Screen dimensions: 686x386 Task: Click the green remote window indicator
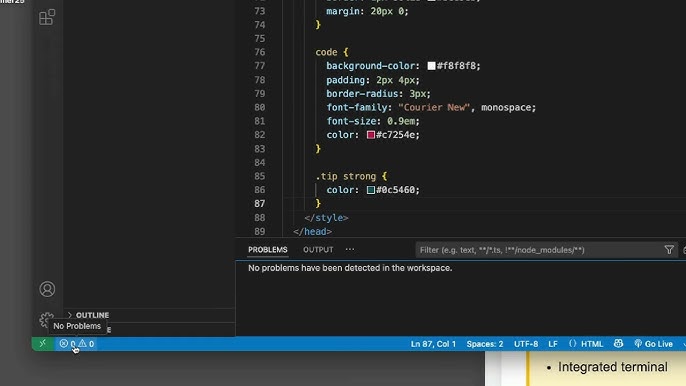pyautogui.click(x=42, y=344)
